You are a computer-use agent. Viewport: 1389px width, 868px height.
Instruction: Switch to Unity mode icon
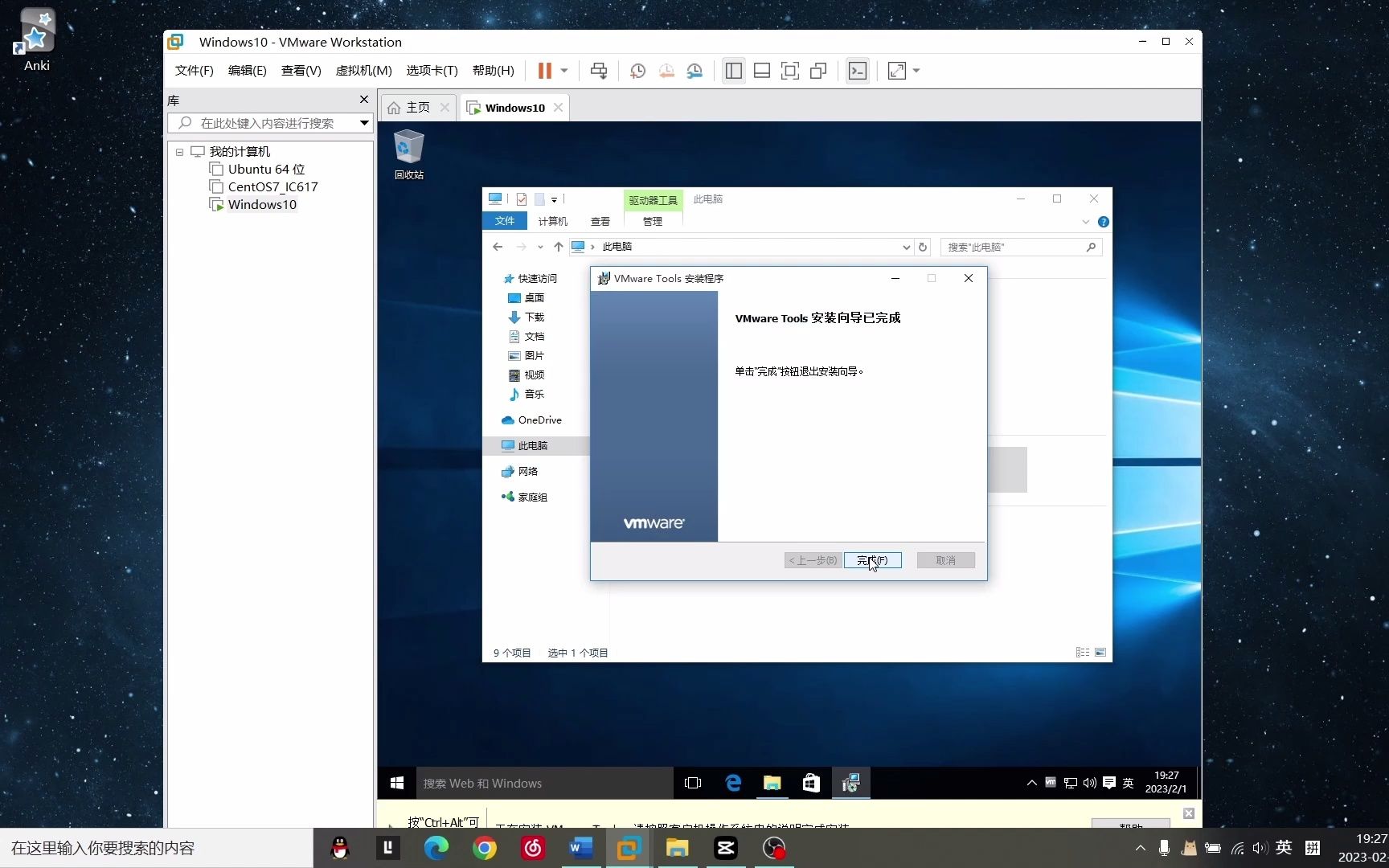tap(818, 71)
